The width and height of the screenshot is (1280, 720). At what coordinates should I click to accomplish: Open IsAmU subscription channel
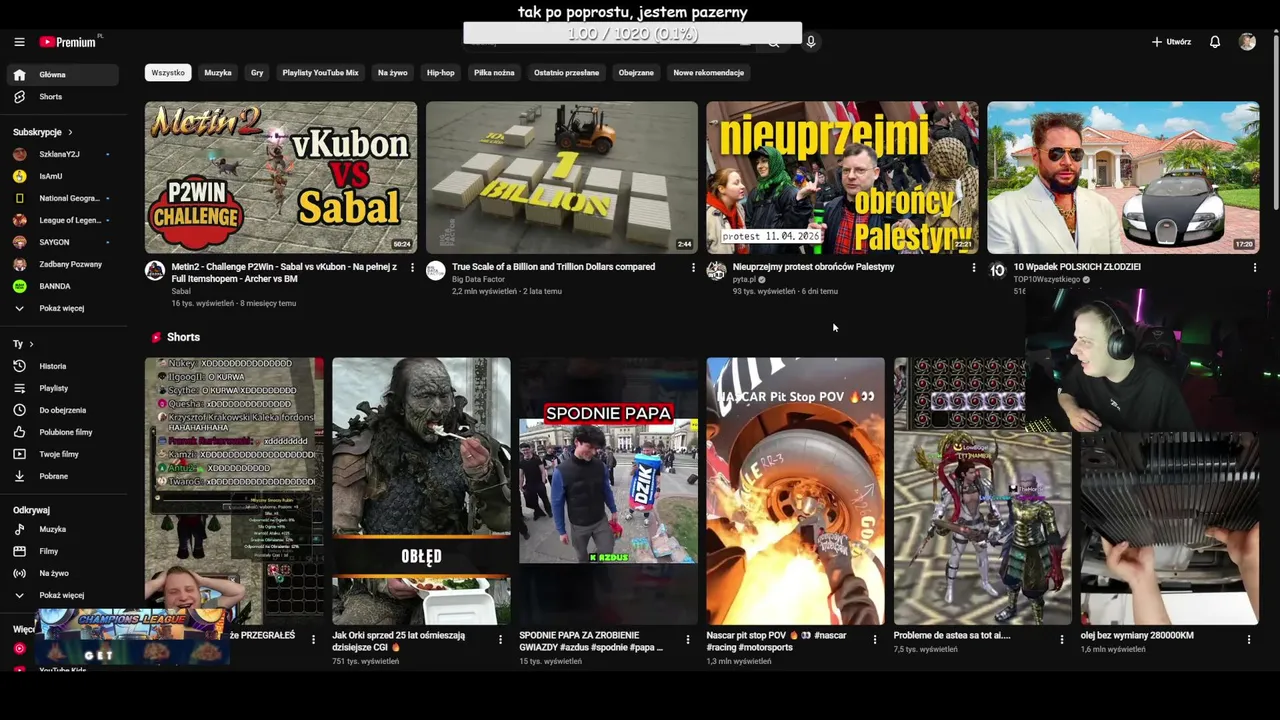[62, 176]
